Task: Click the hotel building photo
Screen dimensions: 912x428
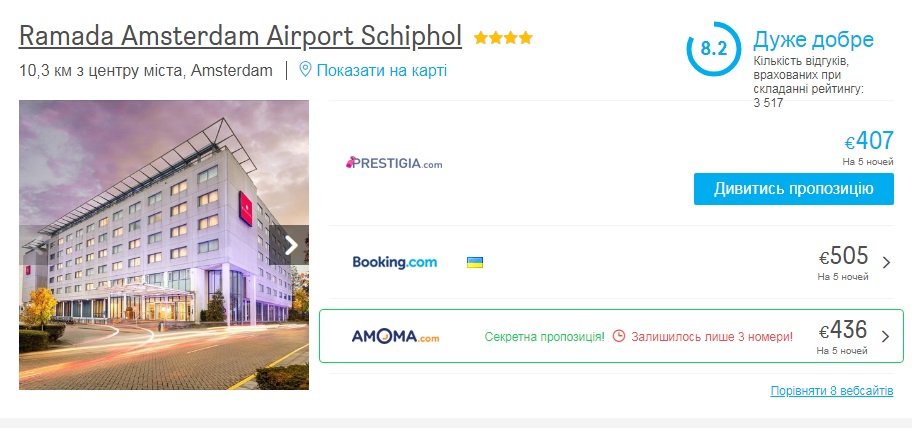Action: pos(150,245)
